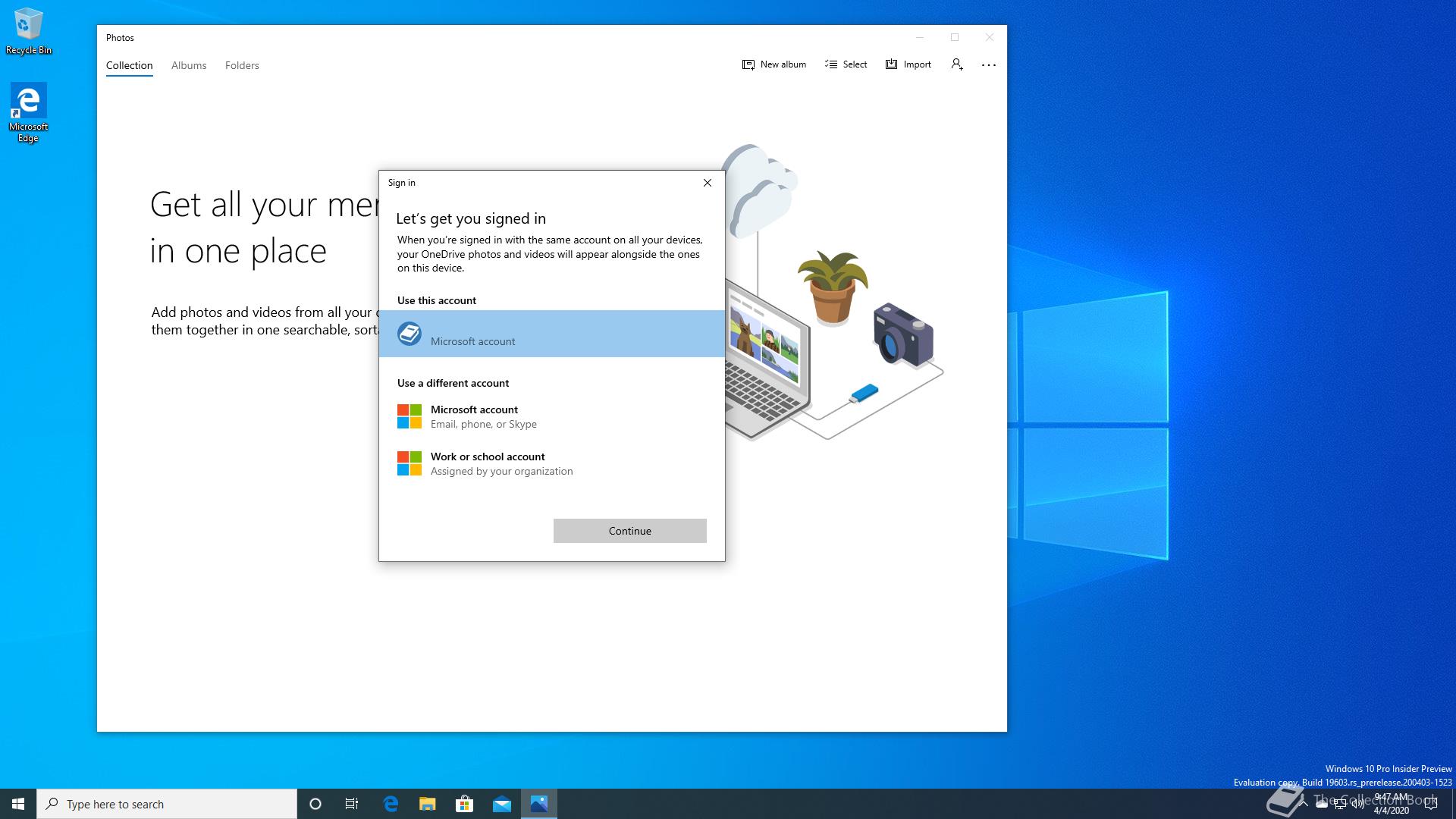Open the Folders tab
The image size is (1456, 819).
pos(242,65)
